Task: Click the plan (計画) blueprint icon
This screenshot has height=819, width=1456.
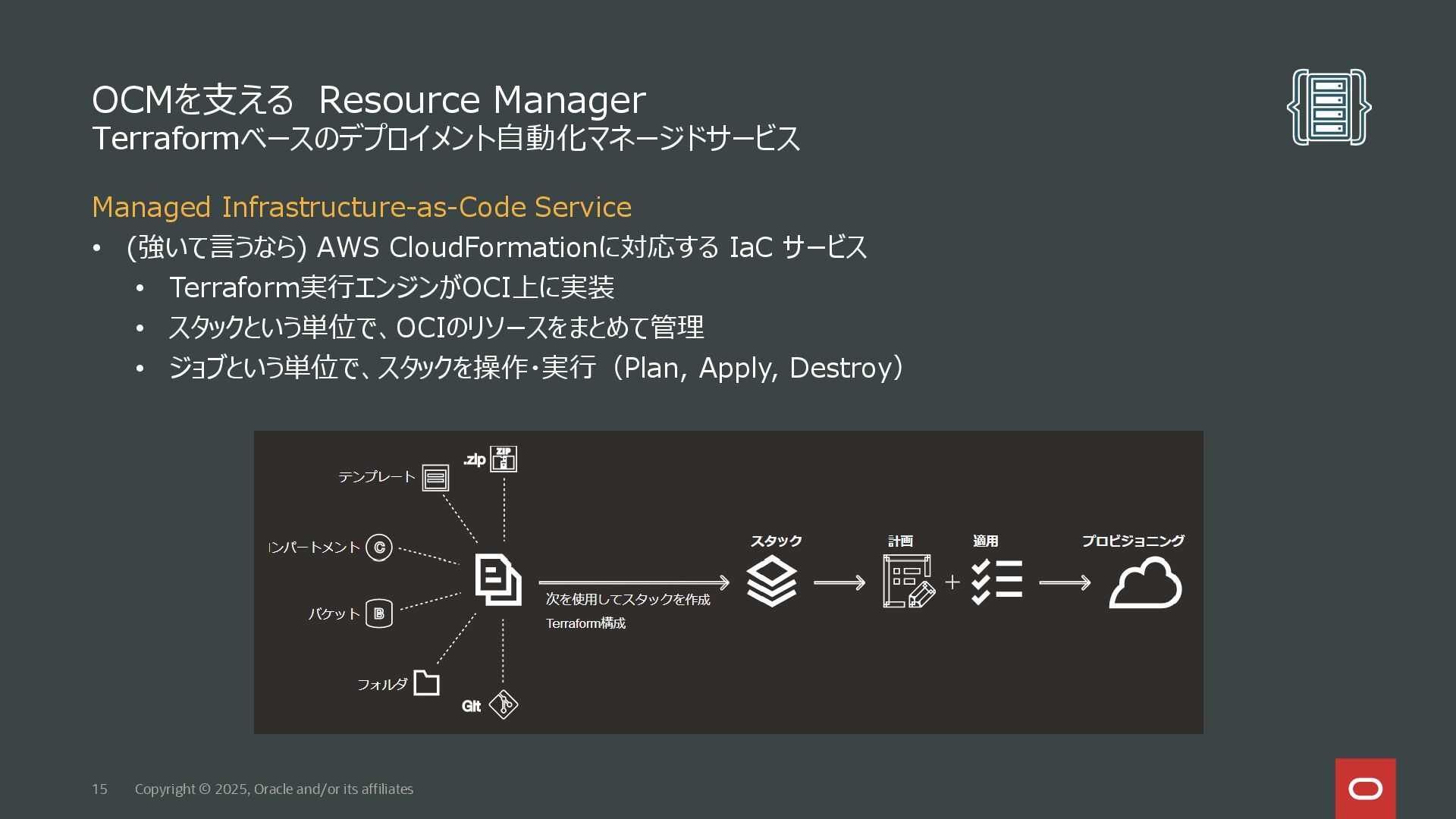Action: click(x=908, y=582)
